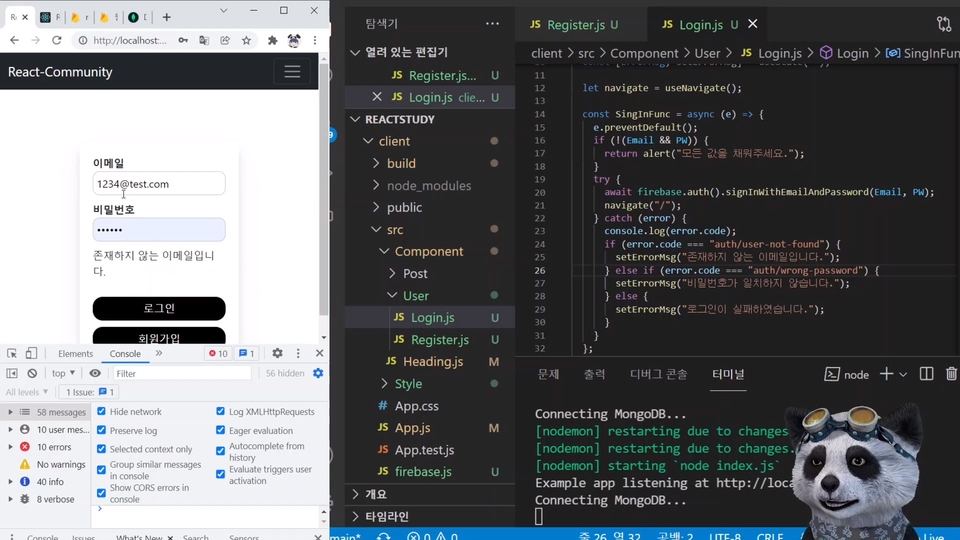960x540 pixels.
Task: Open the top context dropdown
Action: [63, 373]
